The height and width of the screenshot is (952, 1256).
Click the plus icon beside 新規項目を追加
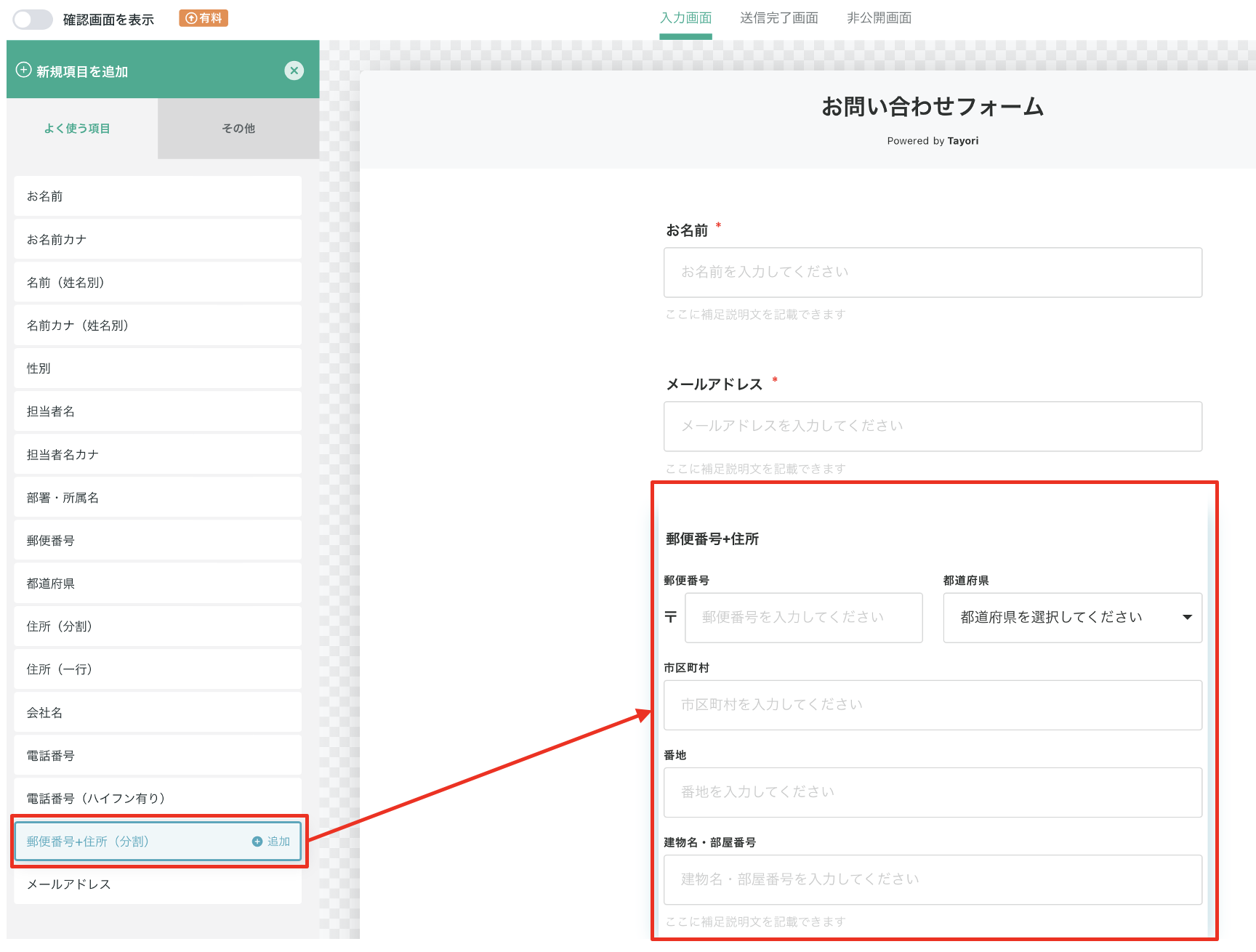pos(24,70)
